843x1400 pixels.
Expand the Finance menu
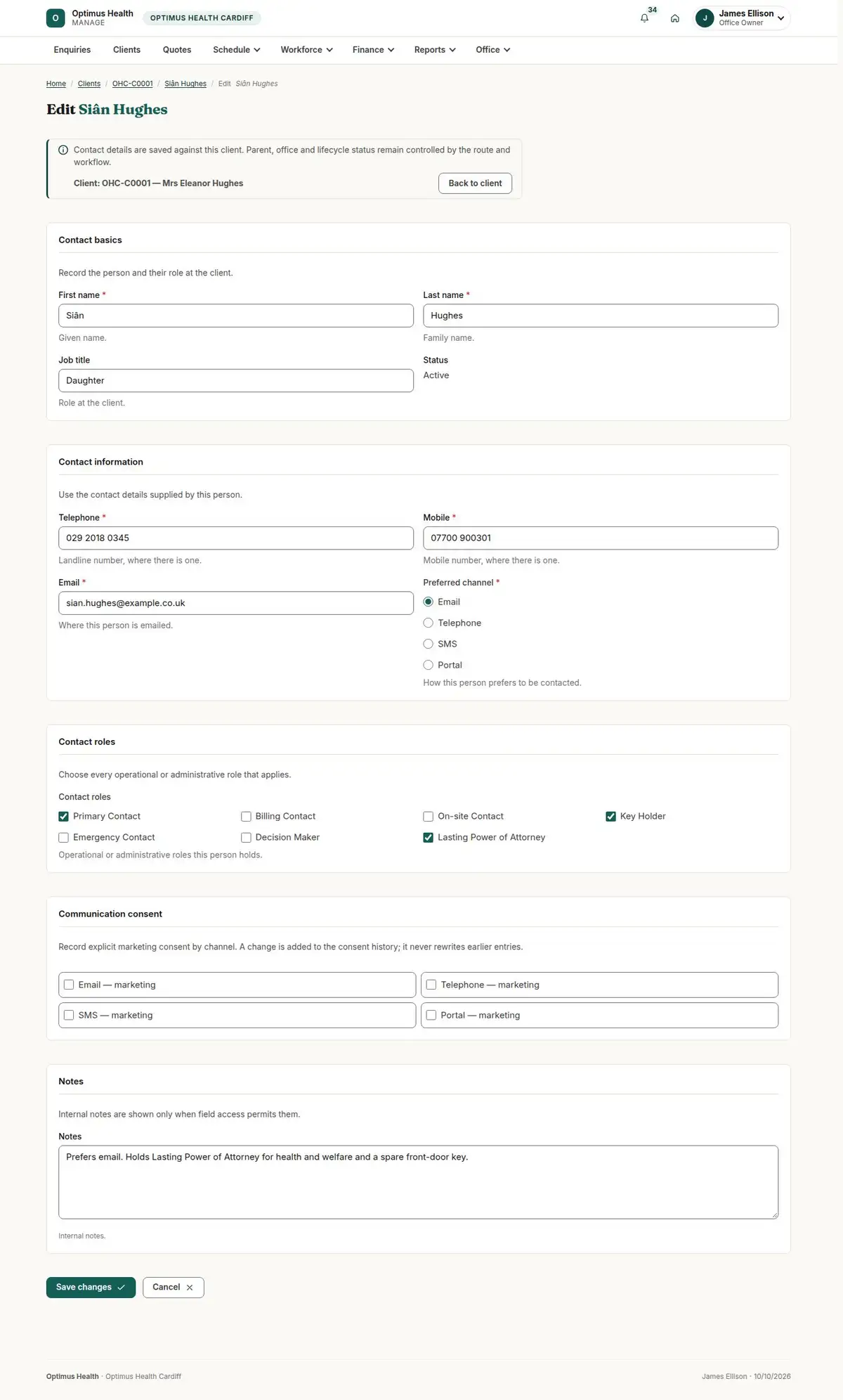click(373, 50)
